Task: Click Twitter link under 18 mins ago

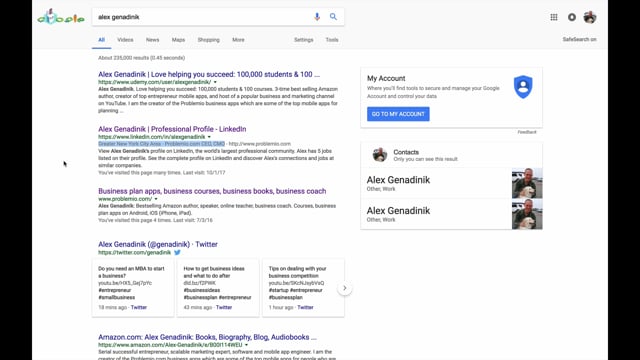Action: tap(139, 307)
